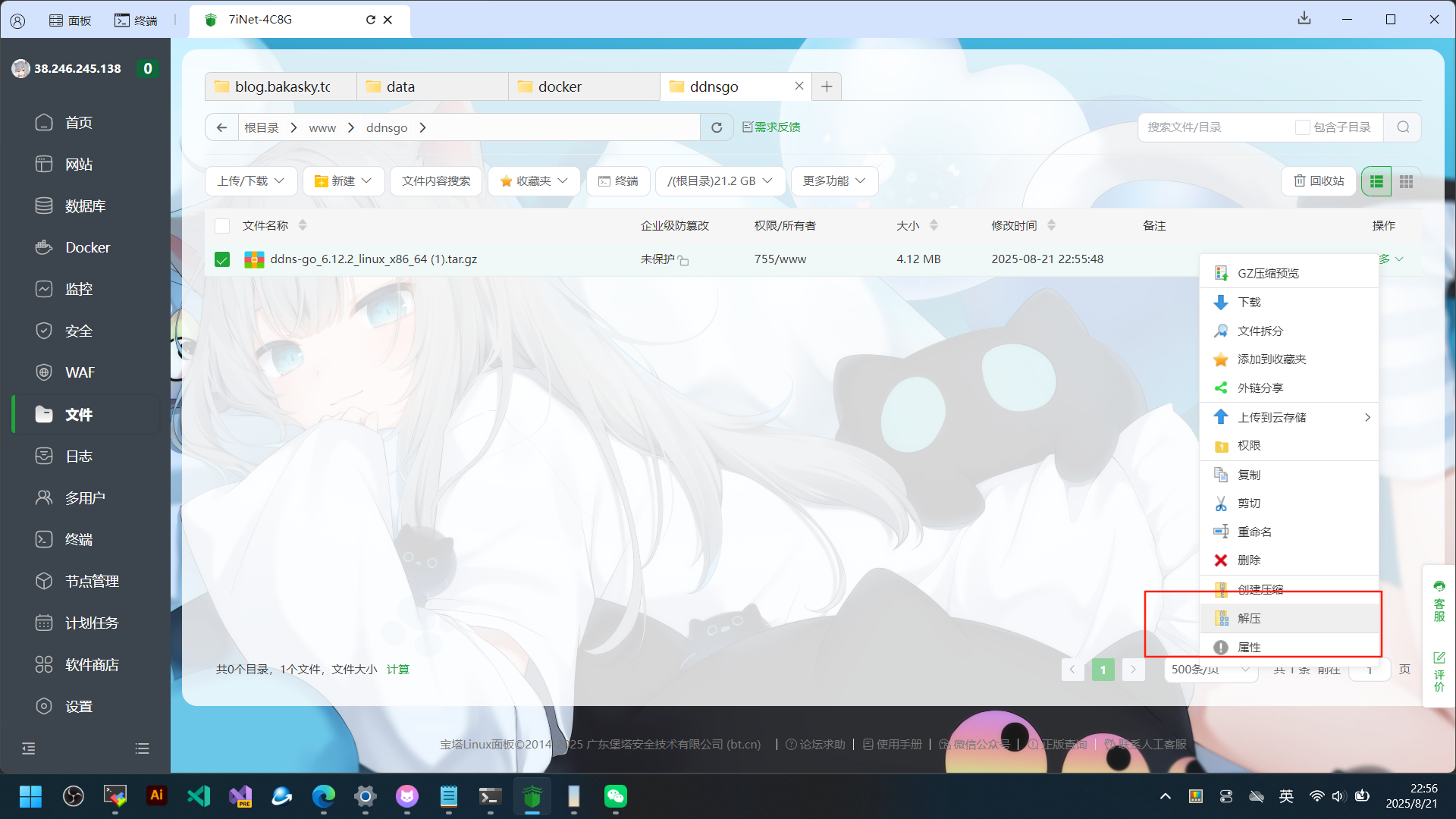Screen dimensions: 1456x819
Task: Switch to list view icon
Action: (1376, 181)
